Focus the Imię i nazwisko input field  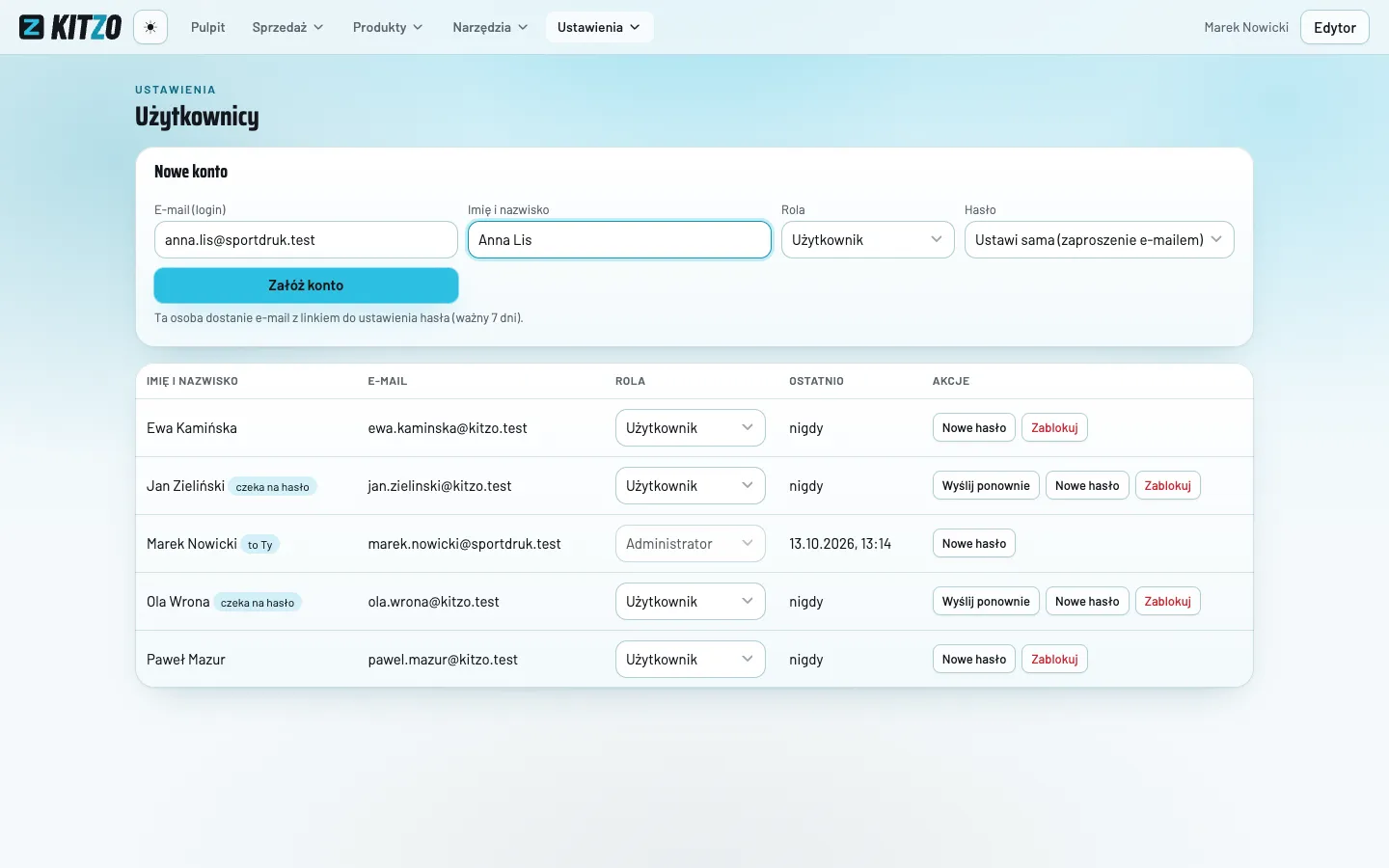pos(619,240)
